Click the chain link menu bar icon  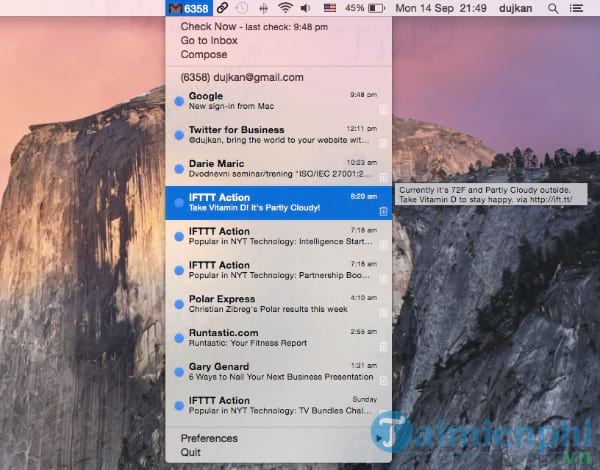coord(222,8)
